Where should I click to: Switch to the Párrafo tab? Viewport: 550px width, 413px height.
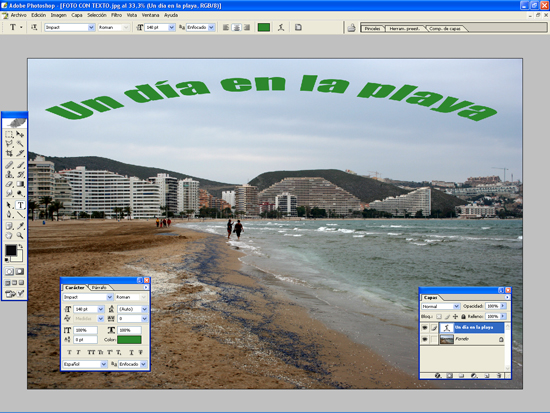tap(99, 287)
